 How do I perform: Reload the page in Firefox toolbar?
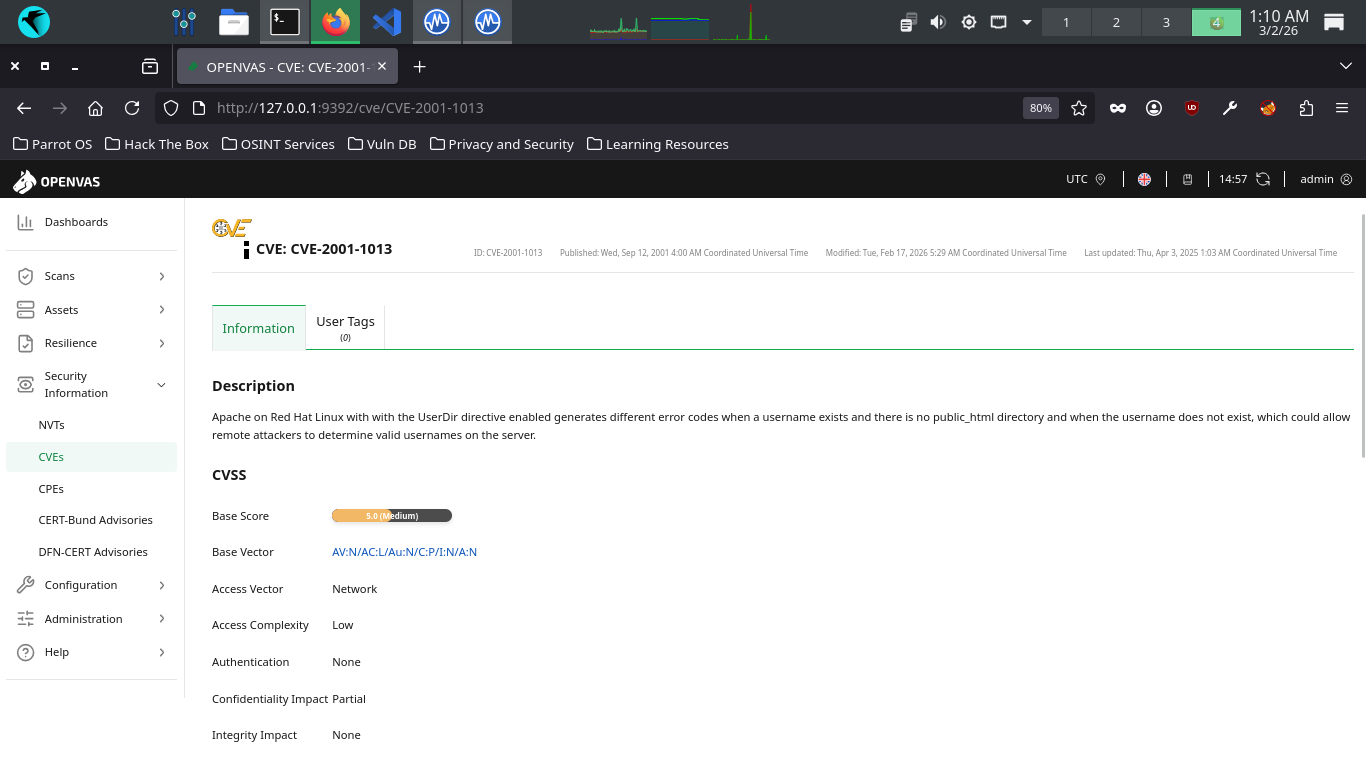(x=132, y=108)
